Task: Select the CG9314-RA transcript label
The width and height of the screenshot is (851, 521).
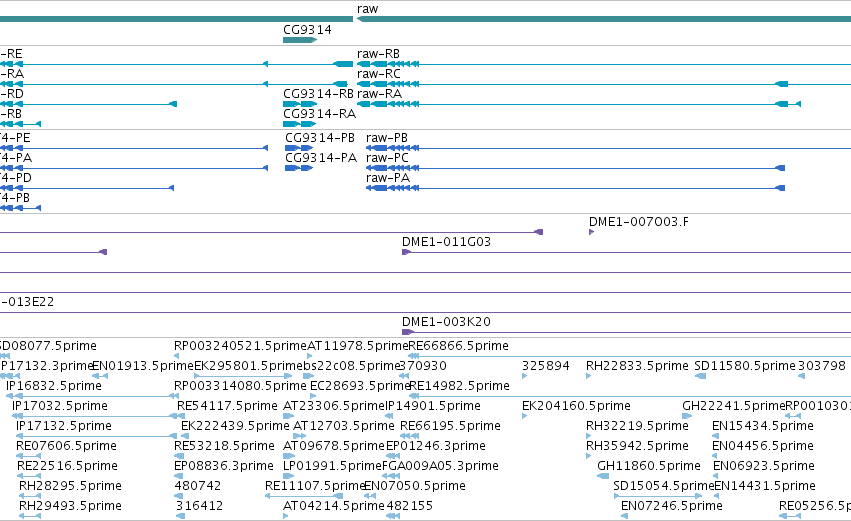Action: [320, 114]
